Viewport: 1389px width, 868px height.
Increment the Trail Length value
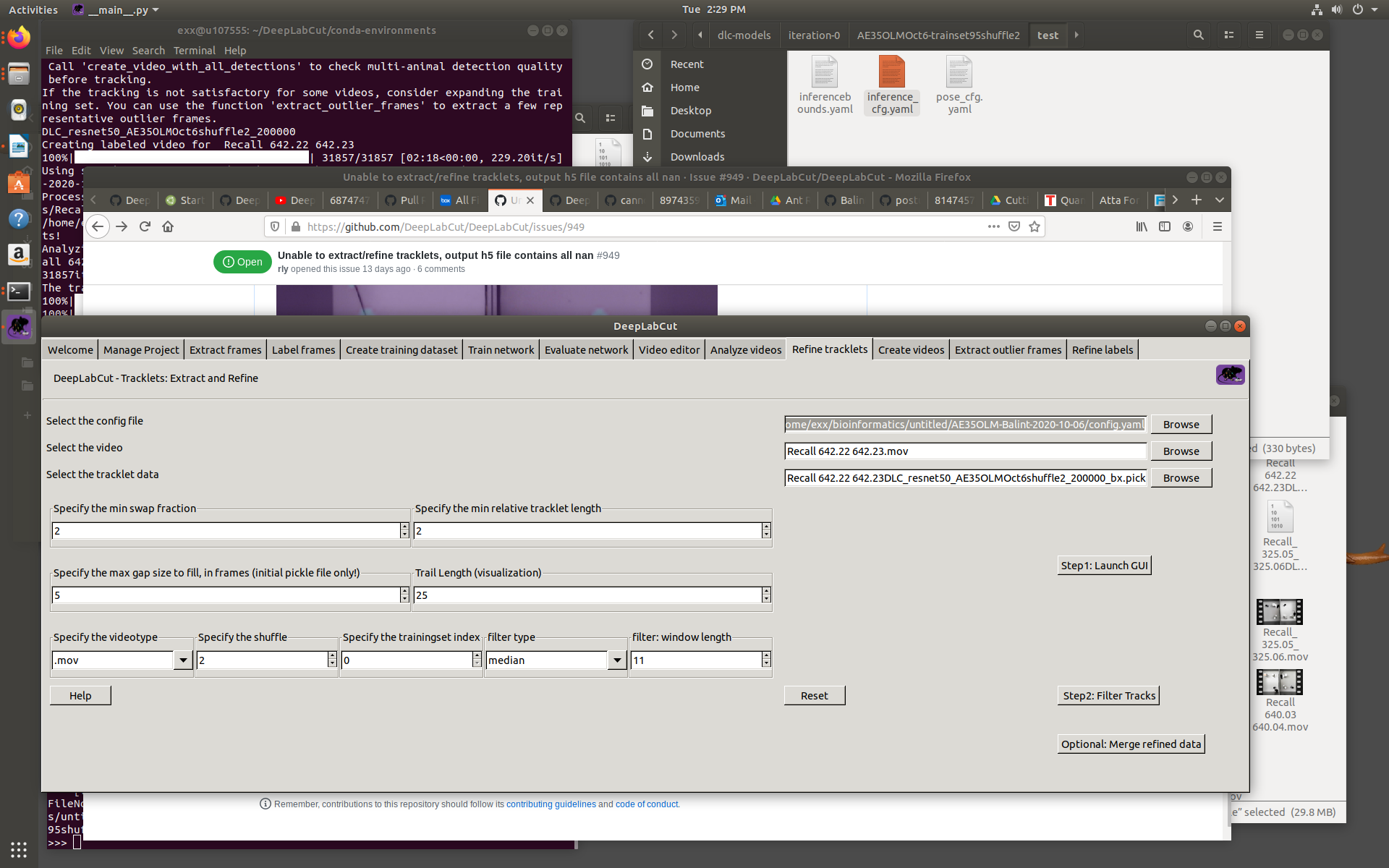tap(766, 591)
